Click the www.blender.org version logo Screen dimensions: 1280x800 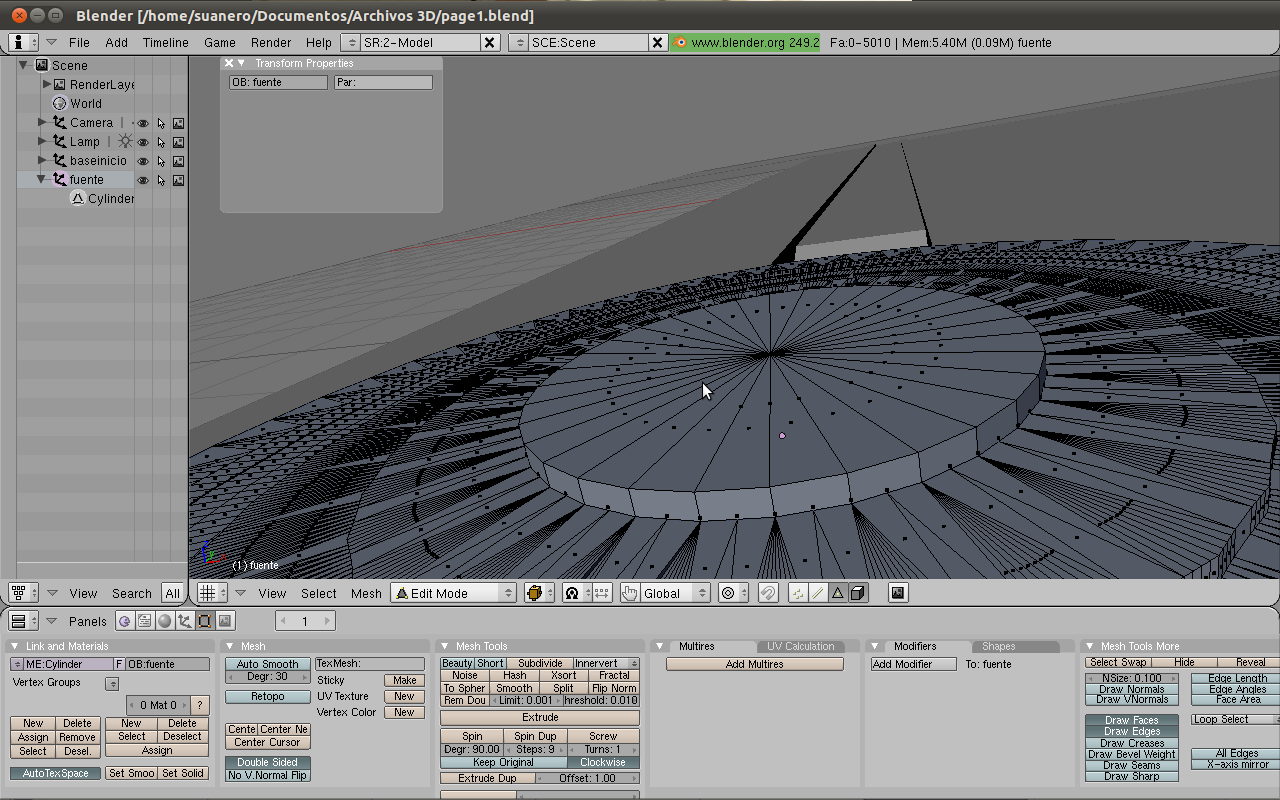746,43
